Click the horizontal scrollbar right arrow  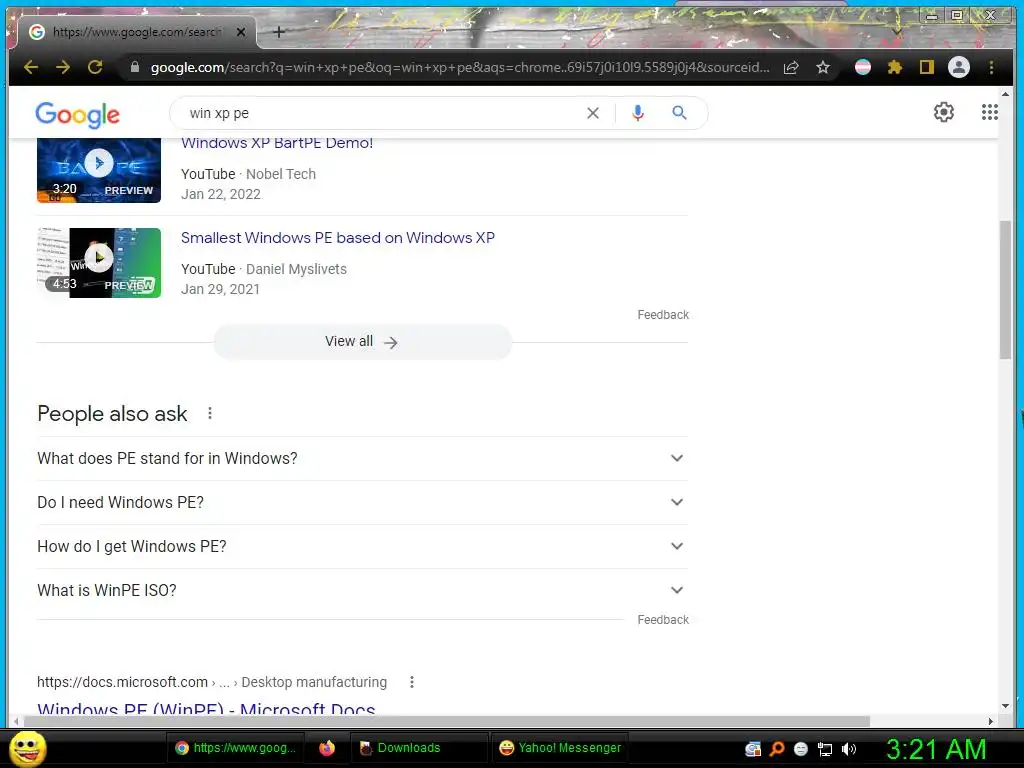click(991, 721)
